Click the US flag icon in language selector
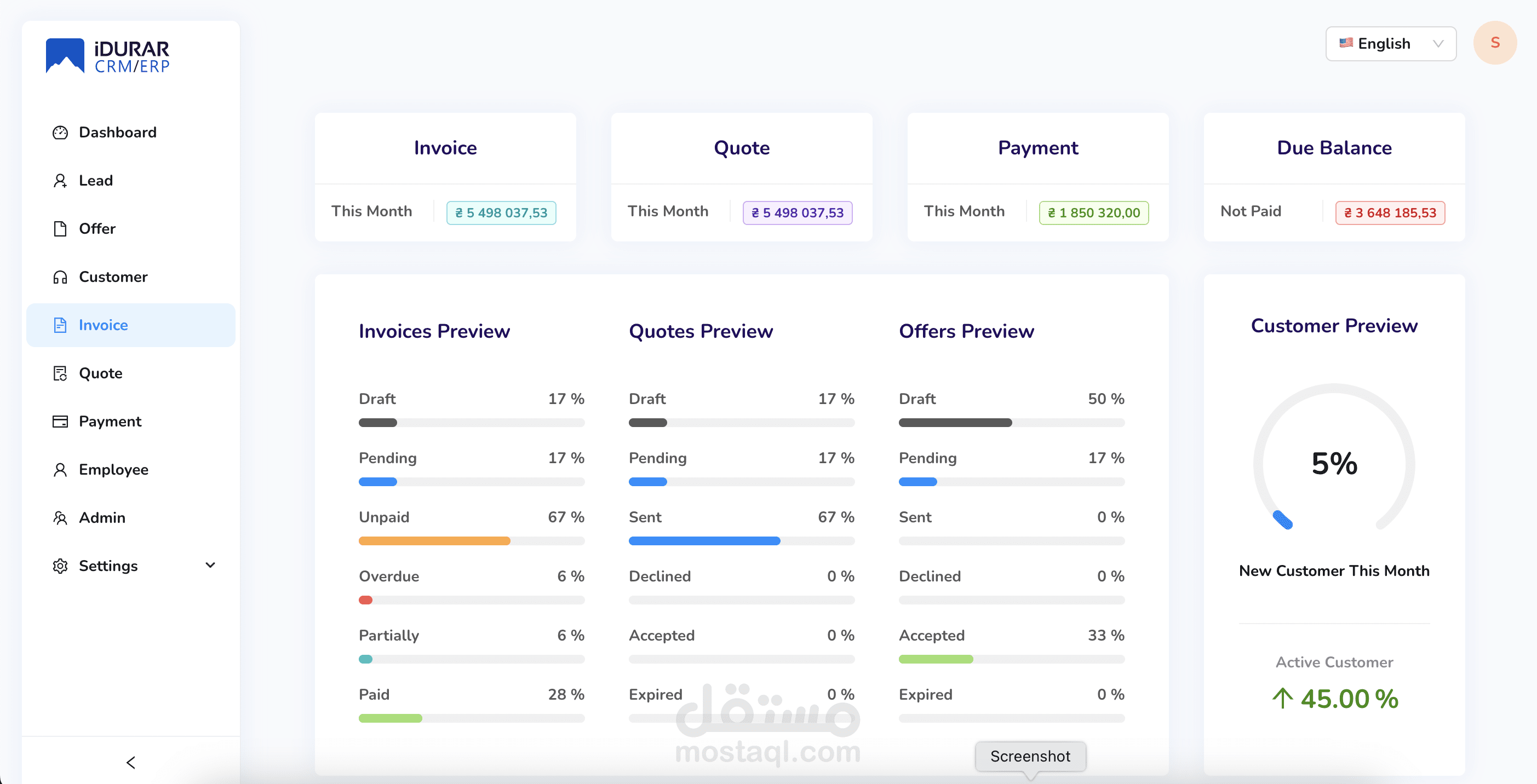This screenshot has height=784, width=1537. [x=1346, y=43]
